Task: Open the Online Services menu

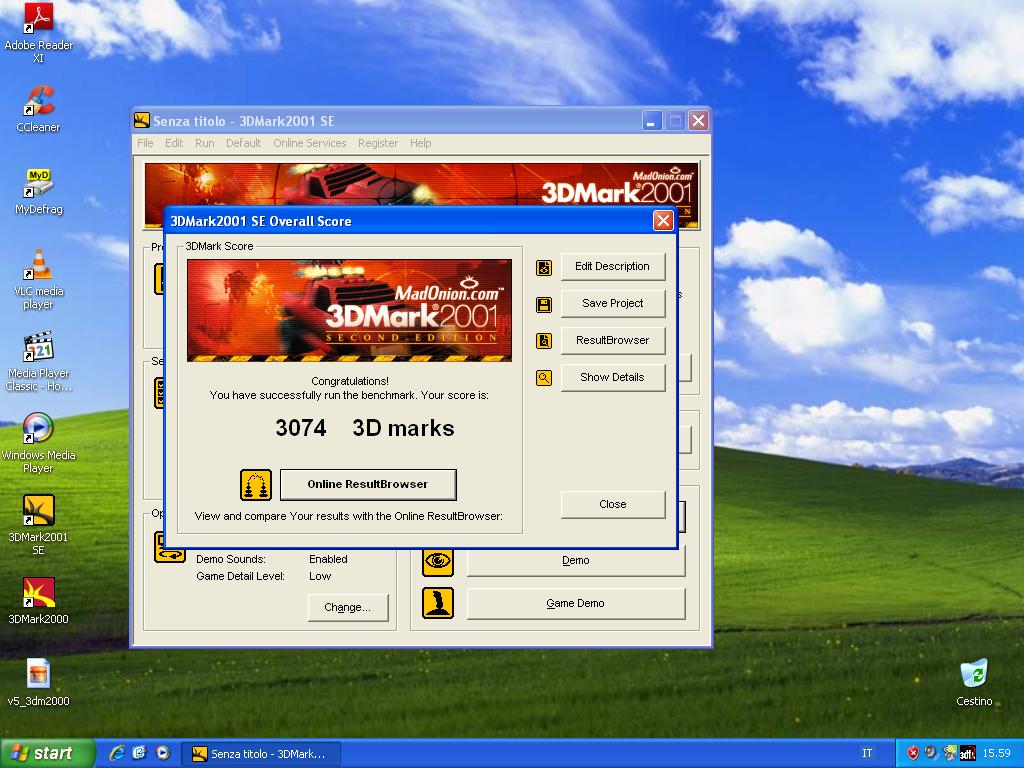Action: [x=309, y=143]
